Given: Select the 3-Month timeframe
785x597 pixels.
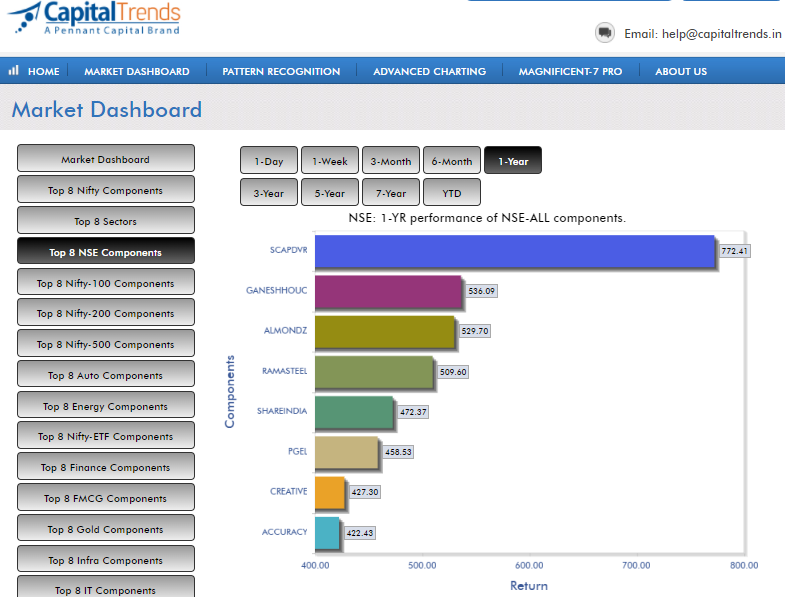Looking at the screenshot, I should pyautogui.click(x=391, y=161).
